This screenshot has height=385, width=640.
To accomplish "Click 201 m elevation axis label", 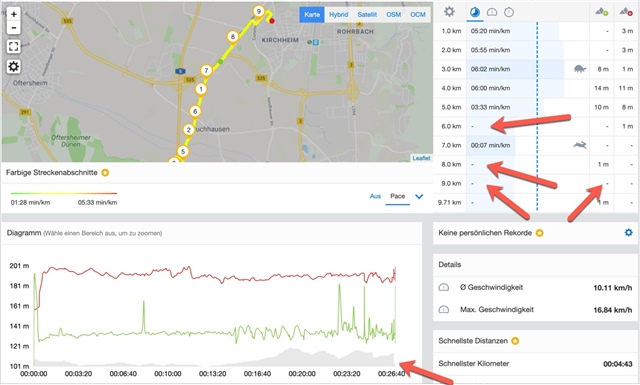I will tap(19, 266).
